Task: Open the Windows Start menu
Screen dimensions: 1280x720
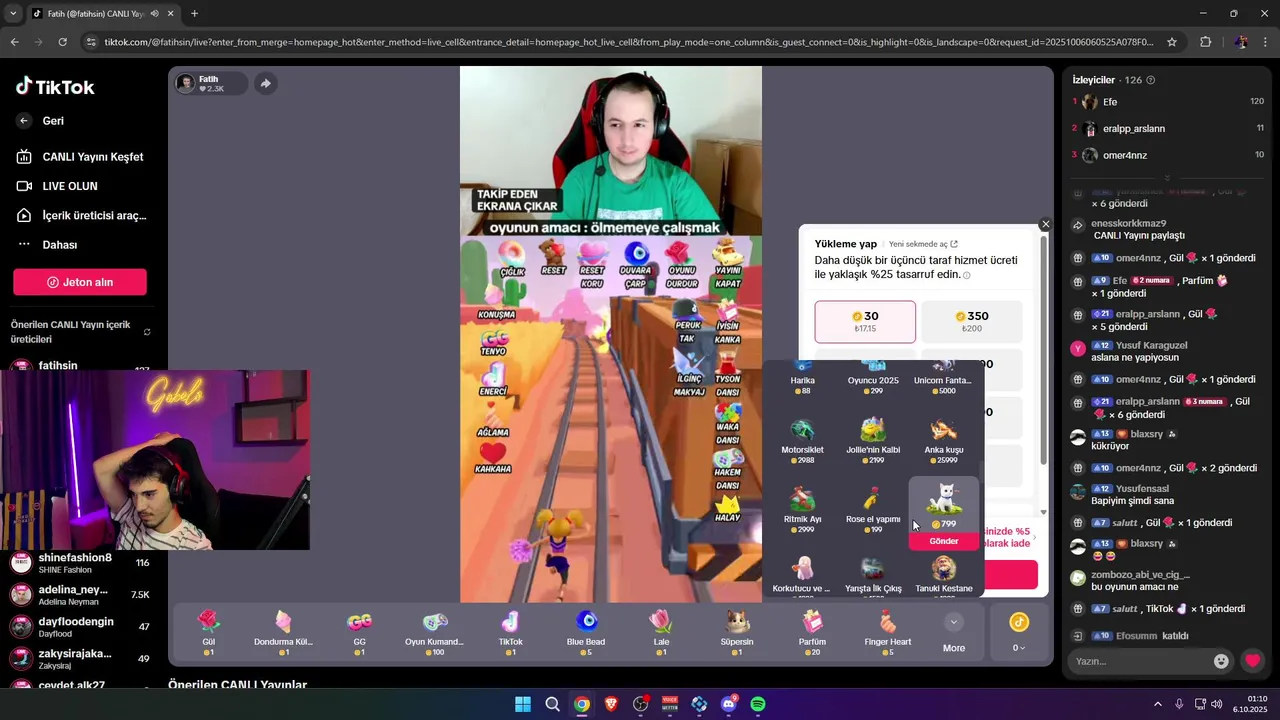Action: [x=523, y=704]
